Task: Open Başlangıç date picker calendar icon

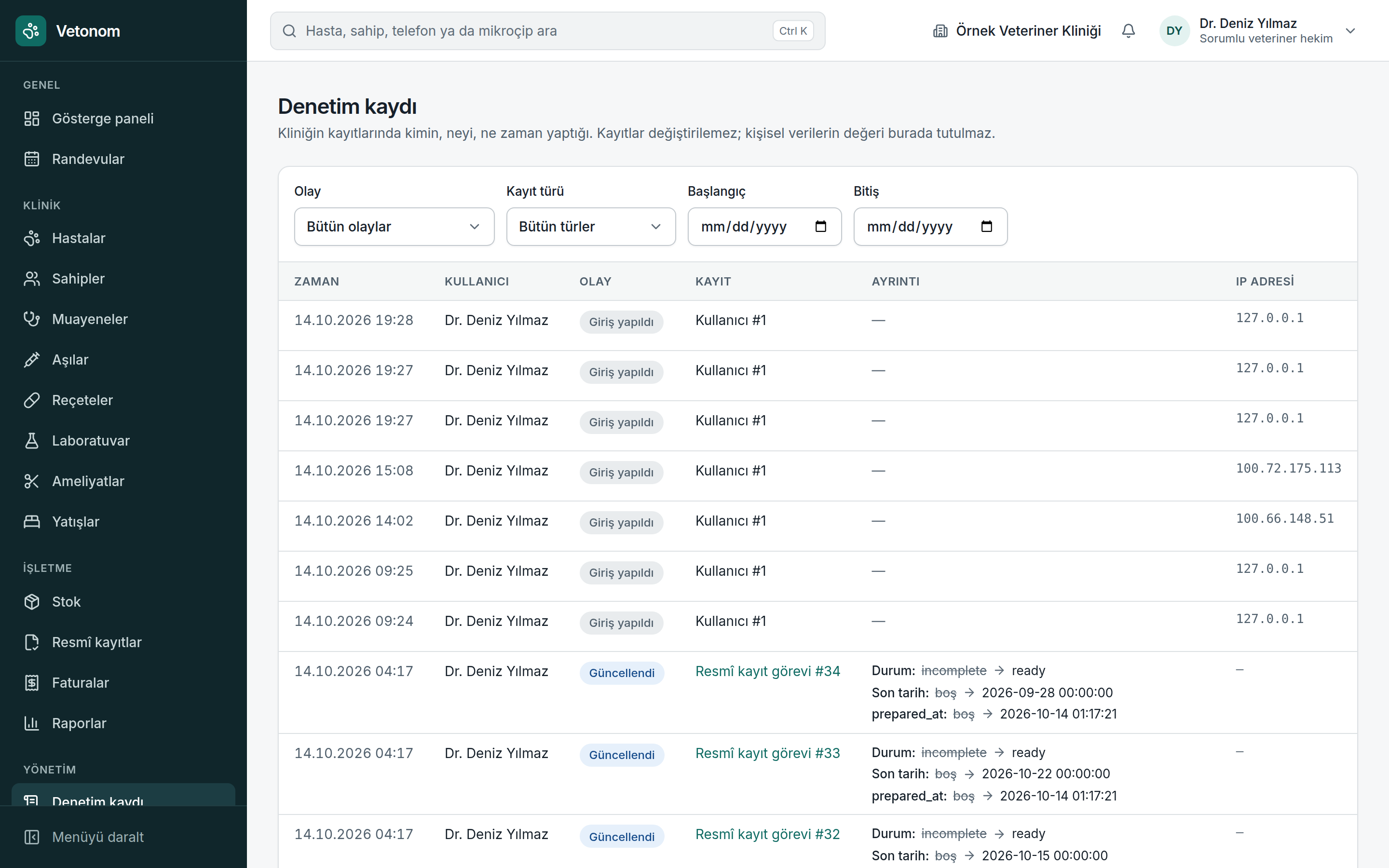Action: [821, 226]
